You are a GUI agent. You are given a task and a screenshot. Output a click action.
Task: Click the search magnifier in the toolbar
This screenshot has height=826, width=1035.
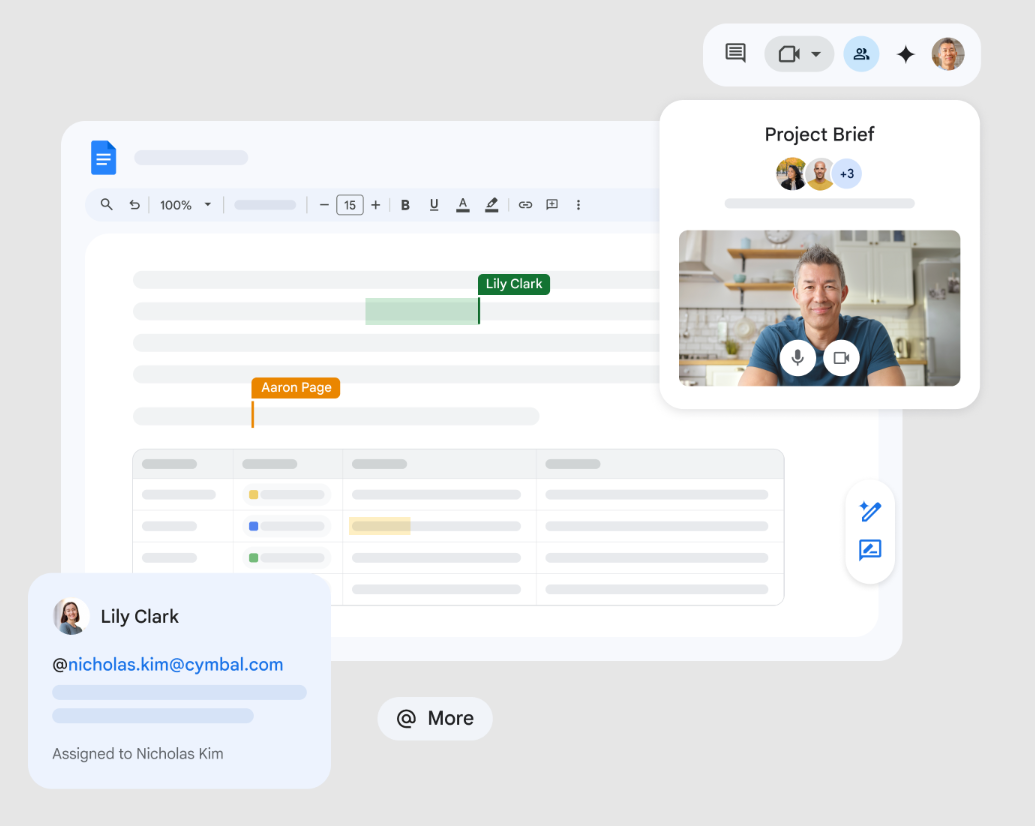coord(106,205)
